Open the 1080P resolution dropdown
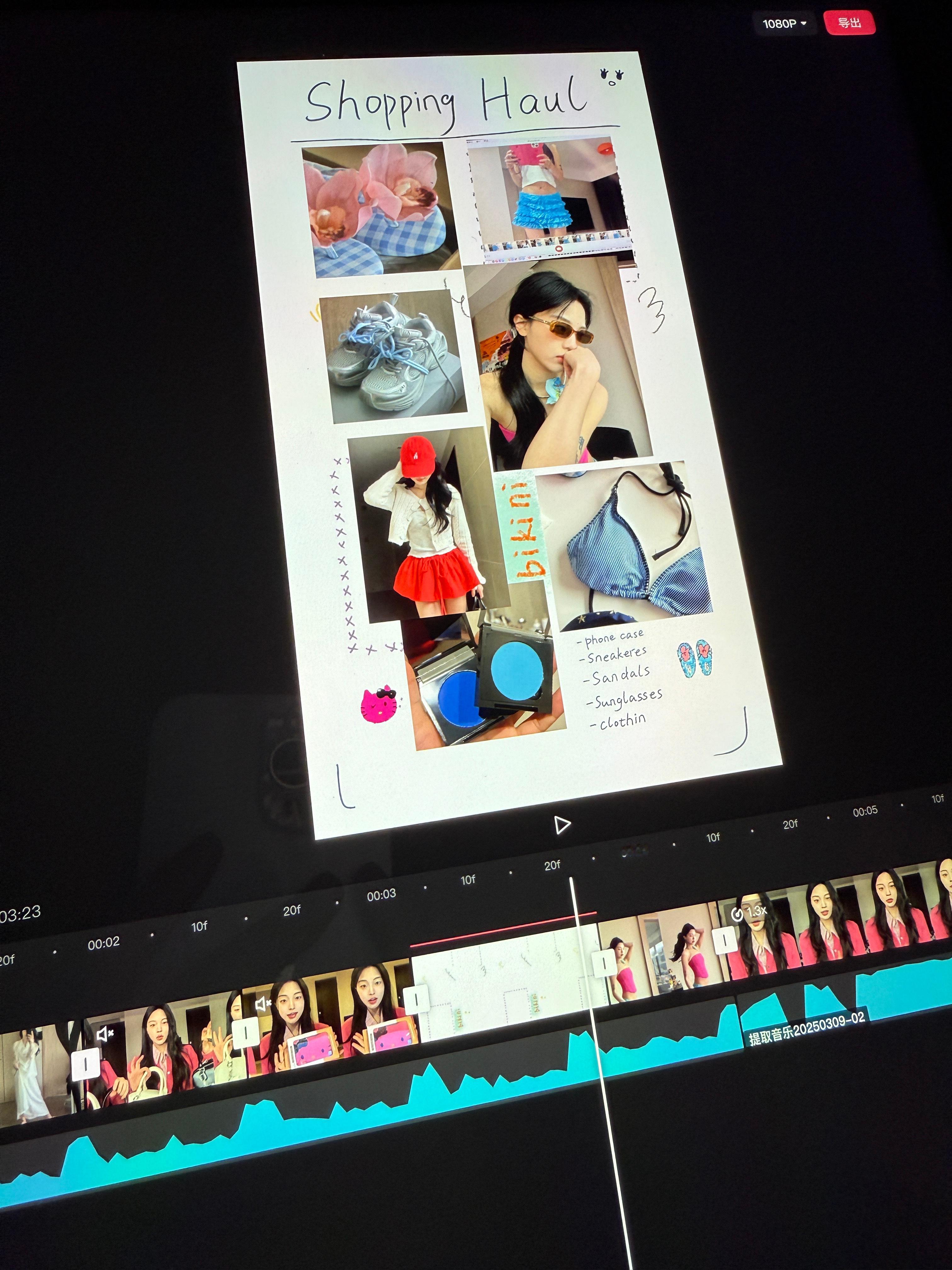Viewport: 952px width, 1270px height. pyautogui.click(x=785, y=24)
